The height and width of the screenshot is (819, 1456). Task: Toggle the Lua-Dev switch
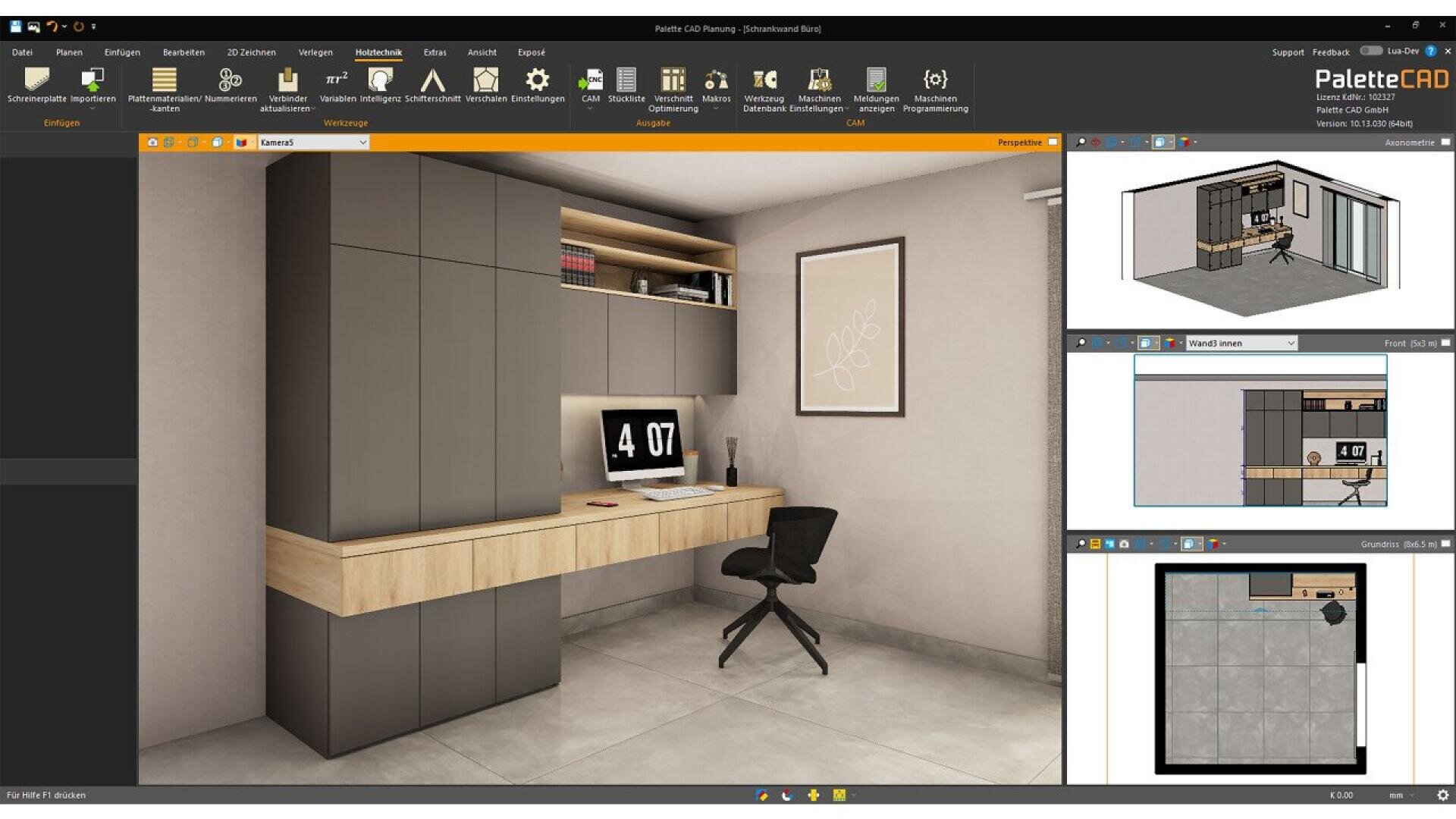click(1370, 51)
